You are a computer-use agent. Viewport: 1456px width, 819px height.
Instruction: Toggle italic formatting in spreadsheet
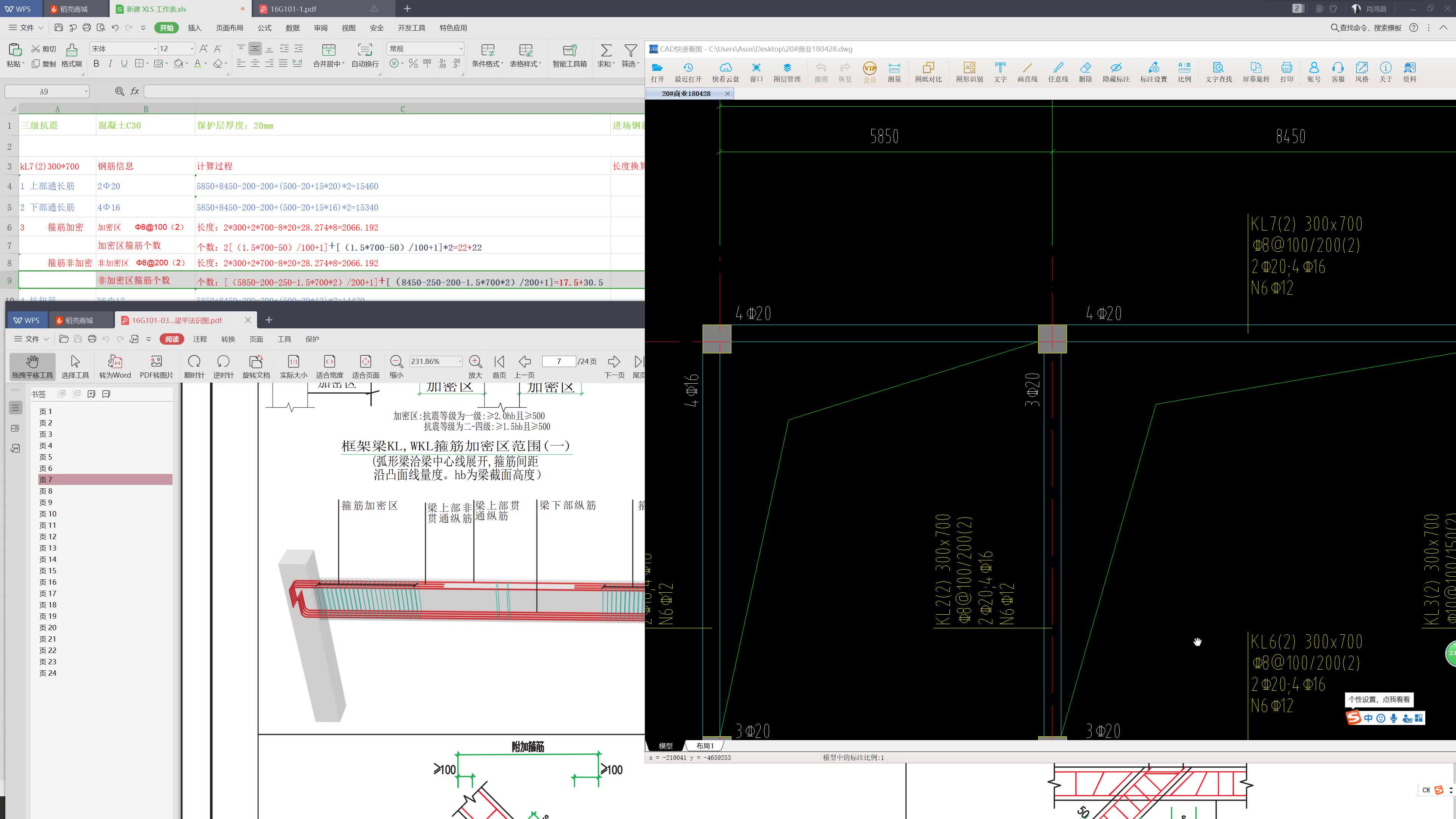[110, 64]
